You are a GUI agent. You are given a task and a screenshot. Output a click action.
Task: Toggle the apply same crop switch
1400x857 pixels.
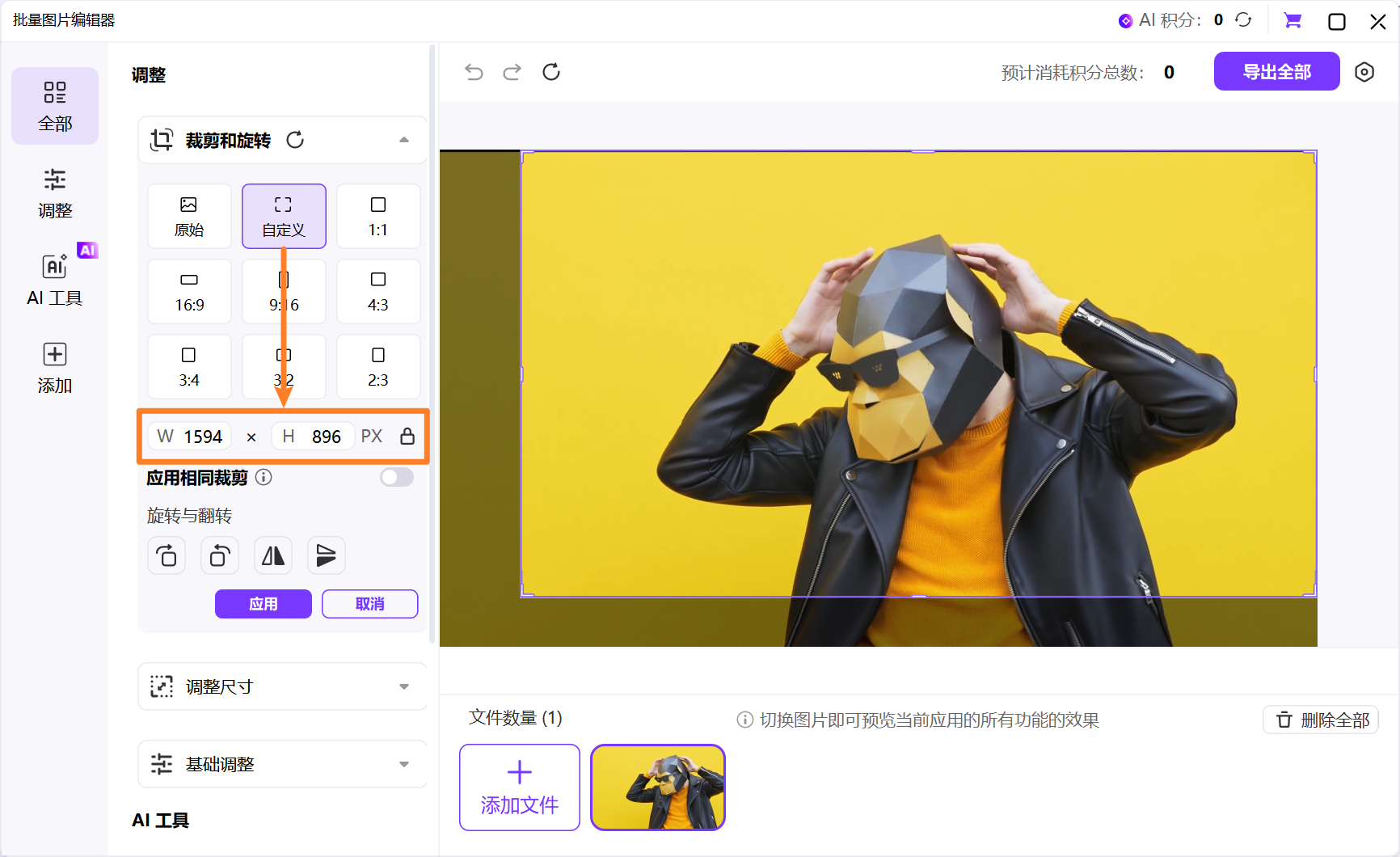(x=397, y=477)
